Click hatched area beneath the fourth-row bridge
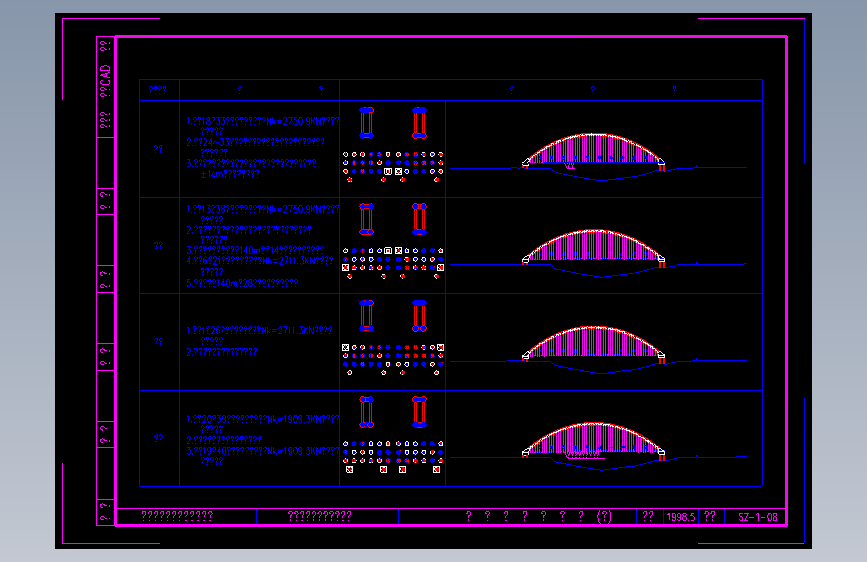This screenshot has height=562, width=867. click(x=583, y=454)
